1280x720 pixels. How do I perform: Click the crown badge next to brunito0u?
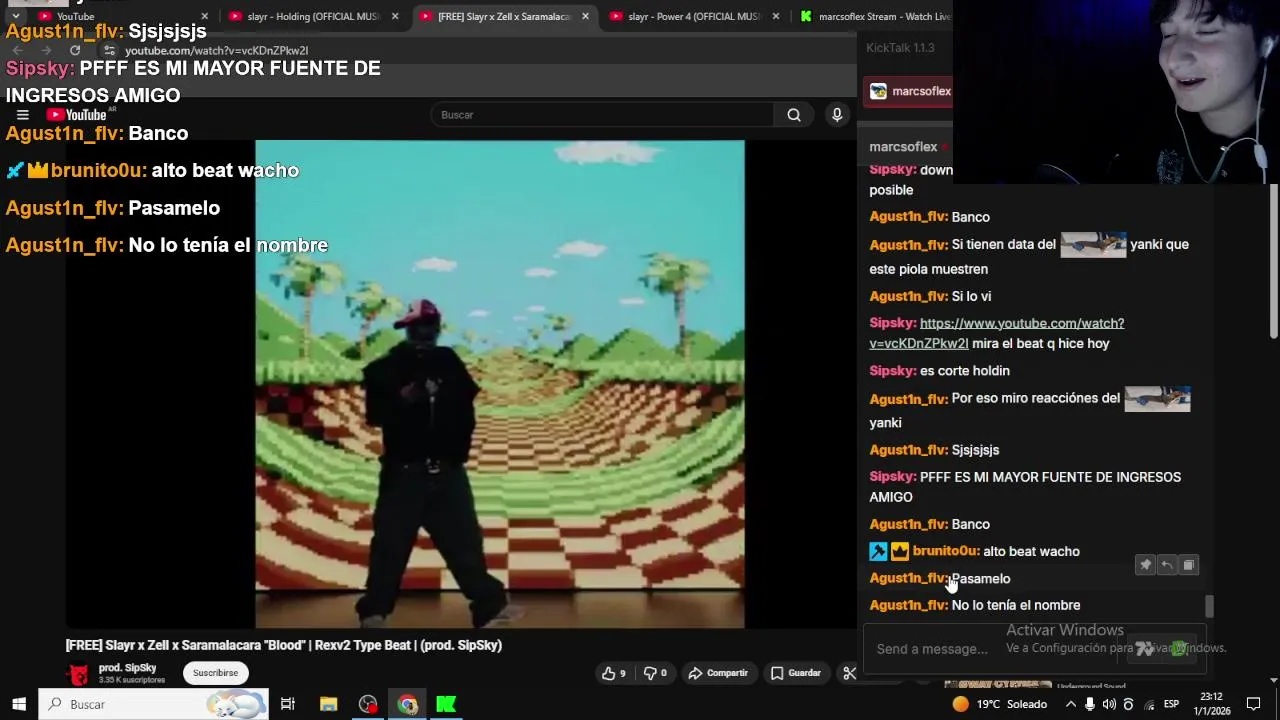click(x=900, y=551)
